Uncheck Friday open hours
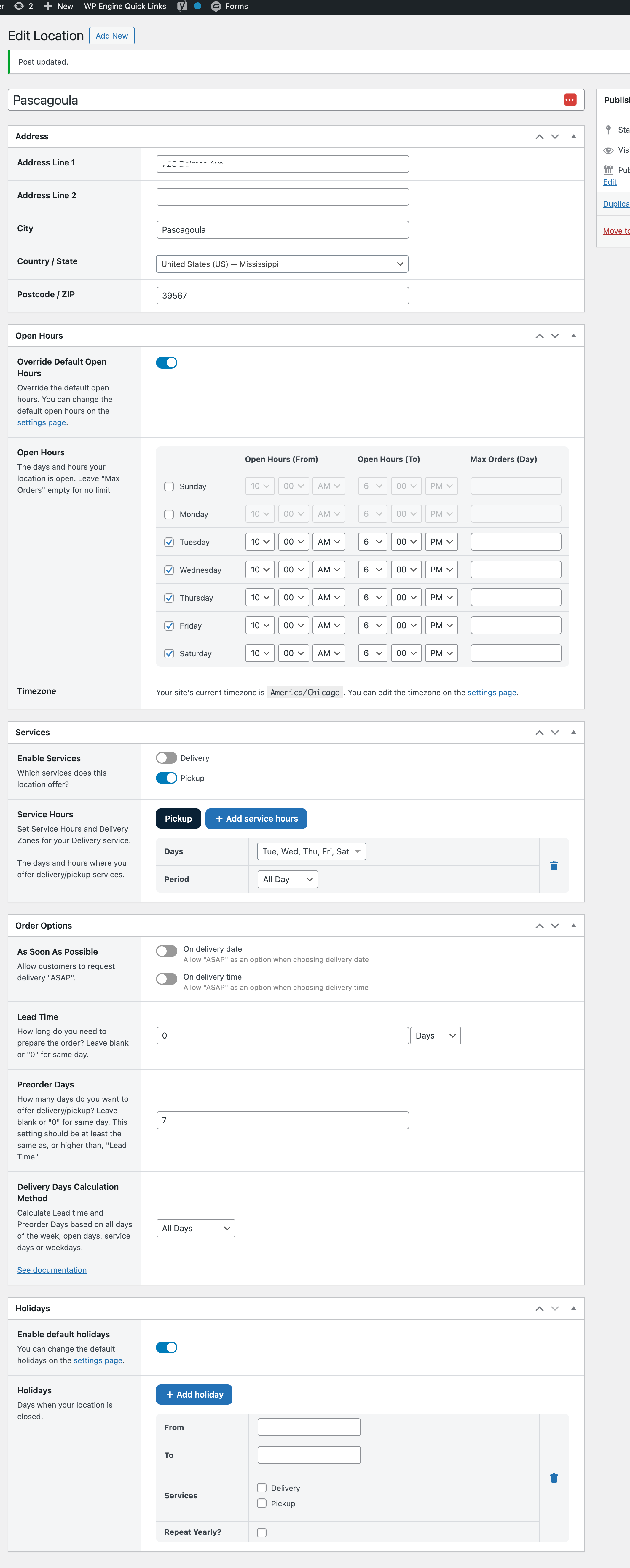 169,626
